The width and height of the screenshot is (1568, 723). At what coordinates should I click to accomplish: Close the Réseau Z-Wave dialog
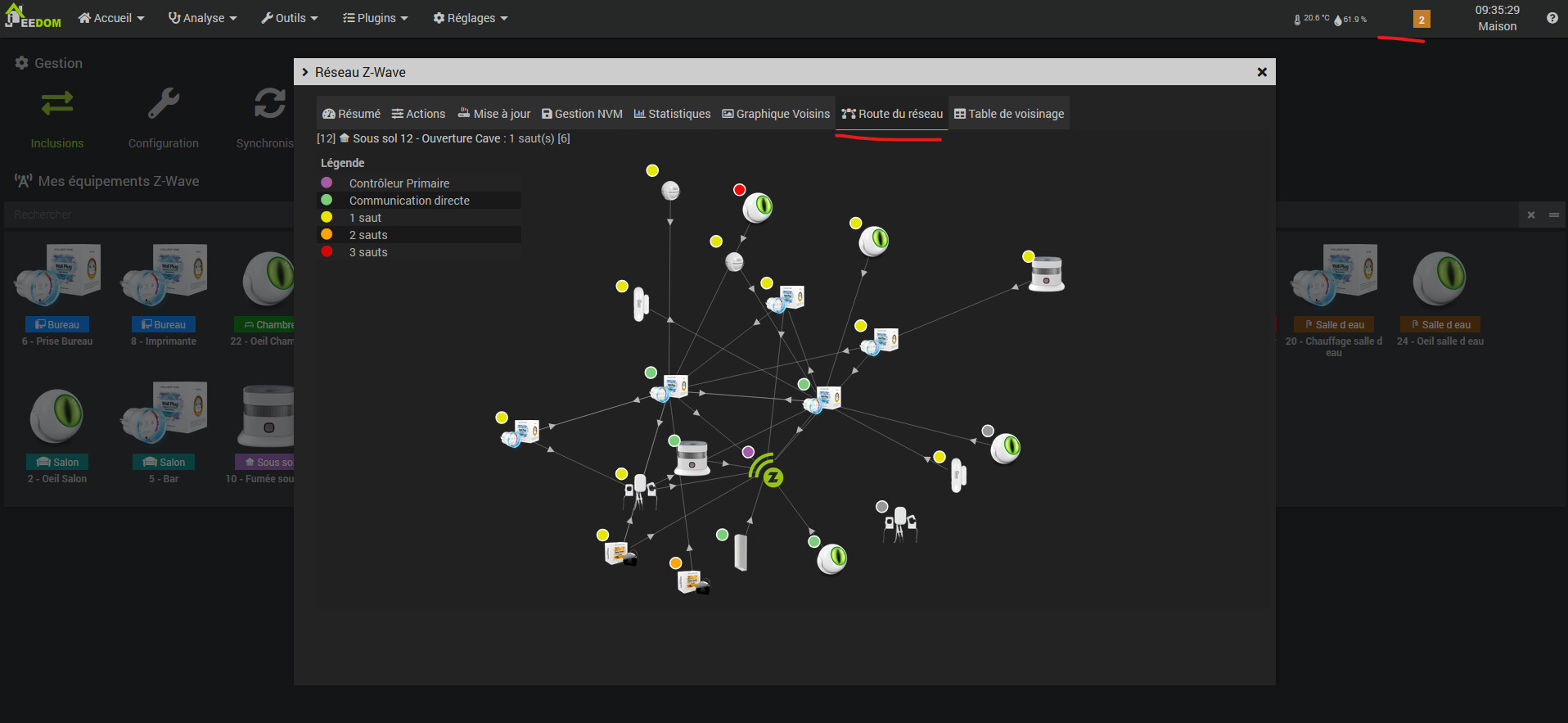pos(1262,72)
